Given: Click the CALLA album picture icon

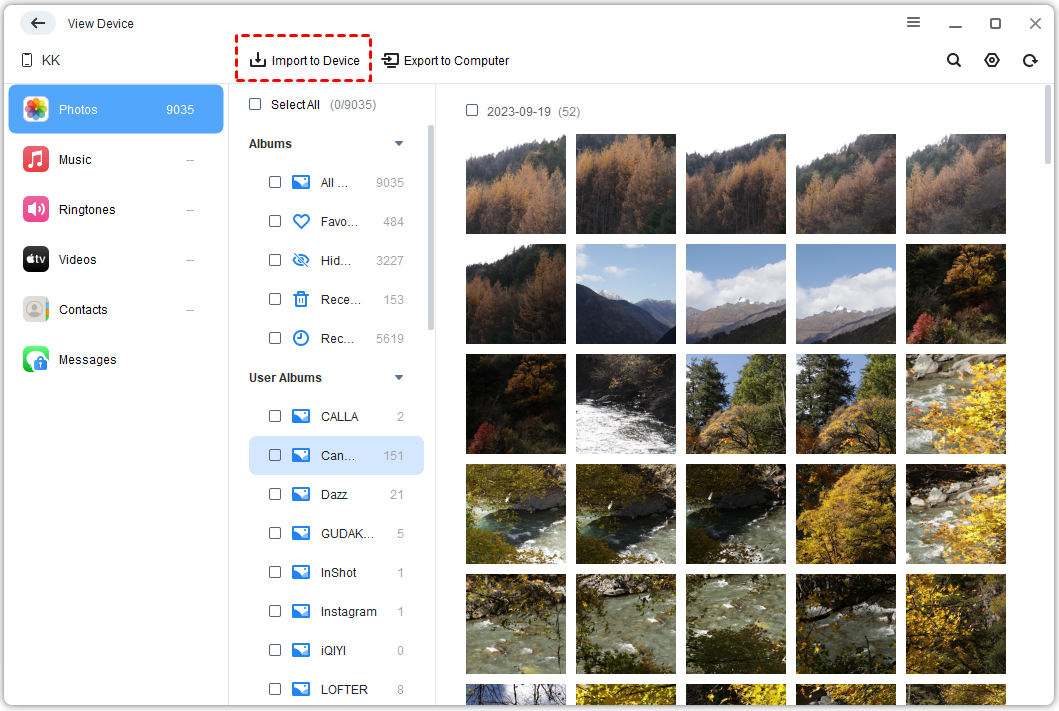Looking at the screenshot, I should coord(301,416).
